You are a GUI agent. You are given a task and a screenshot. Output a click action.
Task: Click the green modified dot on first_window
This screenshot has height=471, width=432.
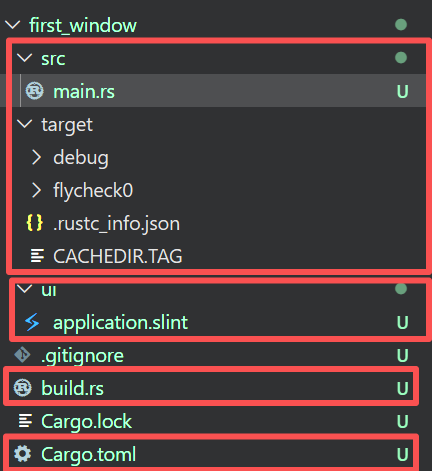pos(401,25)
